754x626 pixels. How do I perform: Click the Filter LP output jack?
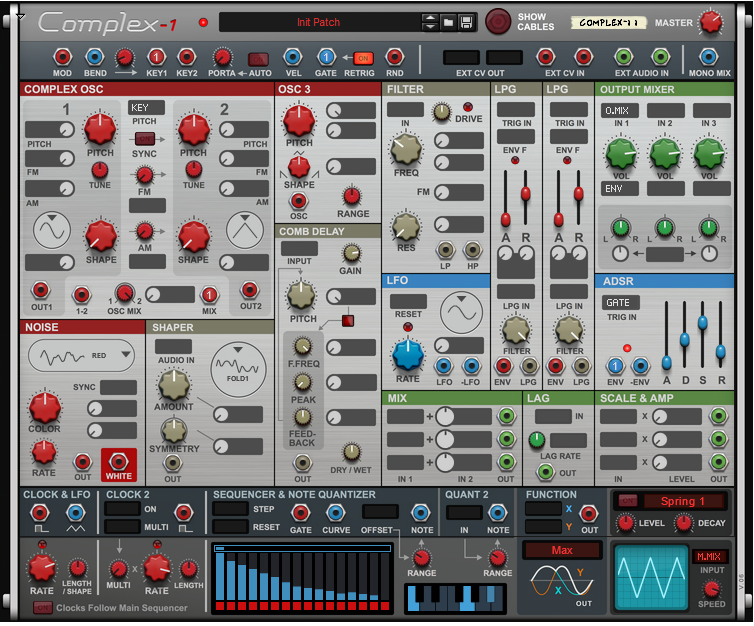pos(445,250)
